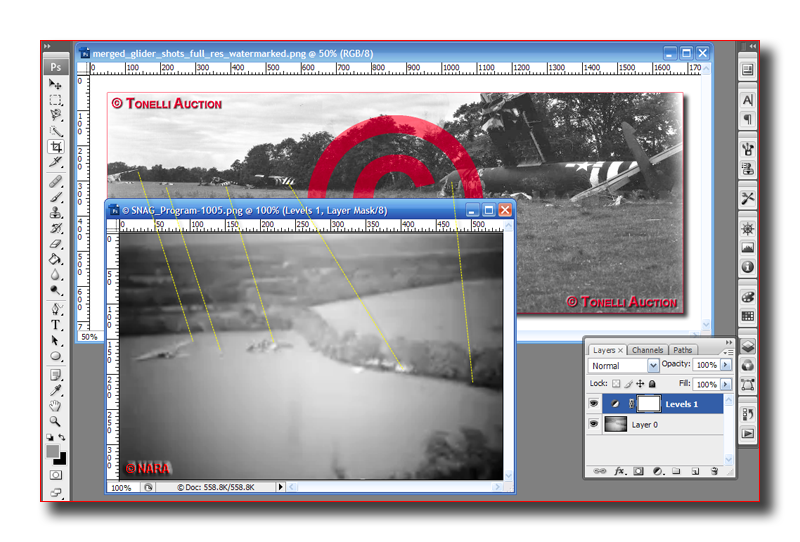Select the Eyedropper tool
This screenshot has height=542, width=800.
[56, 390]
